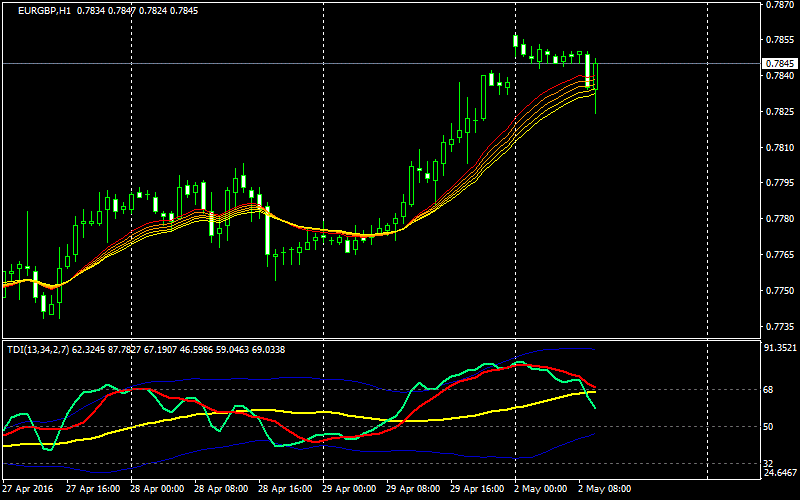This screenshot has height=500, width=800.
Task: Click the 29 Apr 16:00 time label
Action: coord(477,489)
